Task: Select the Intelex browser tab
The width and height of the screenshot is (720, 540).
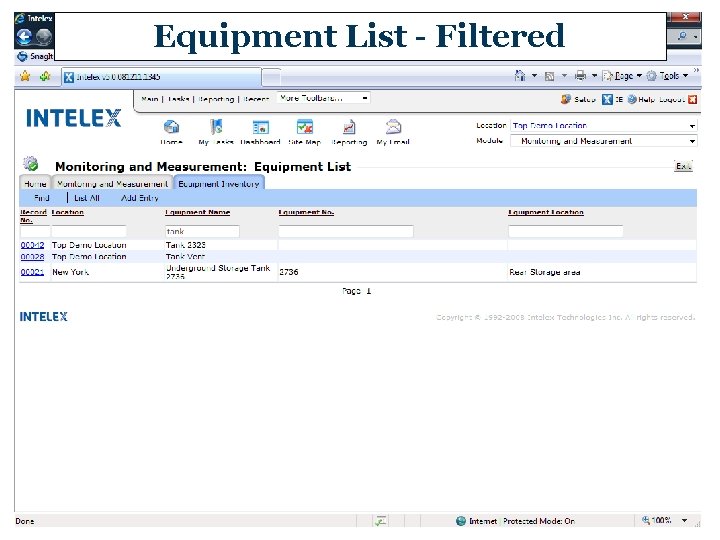Action: tap(162, 77)
